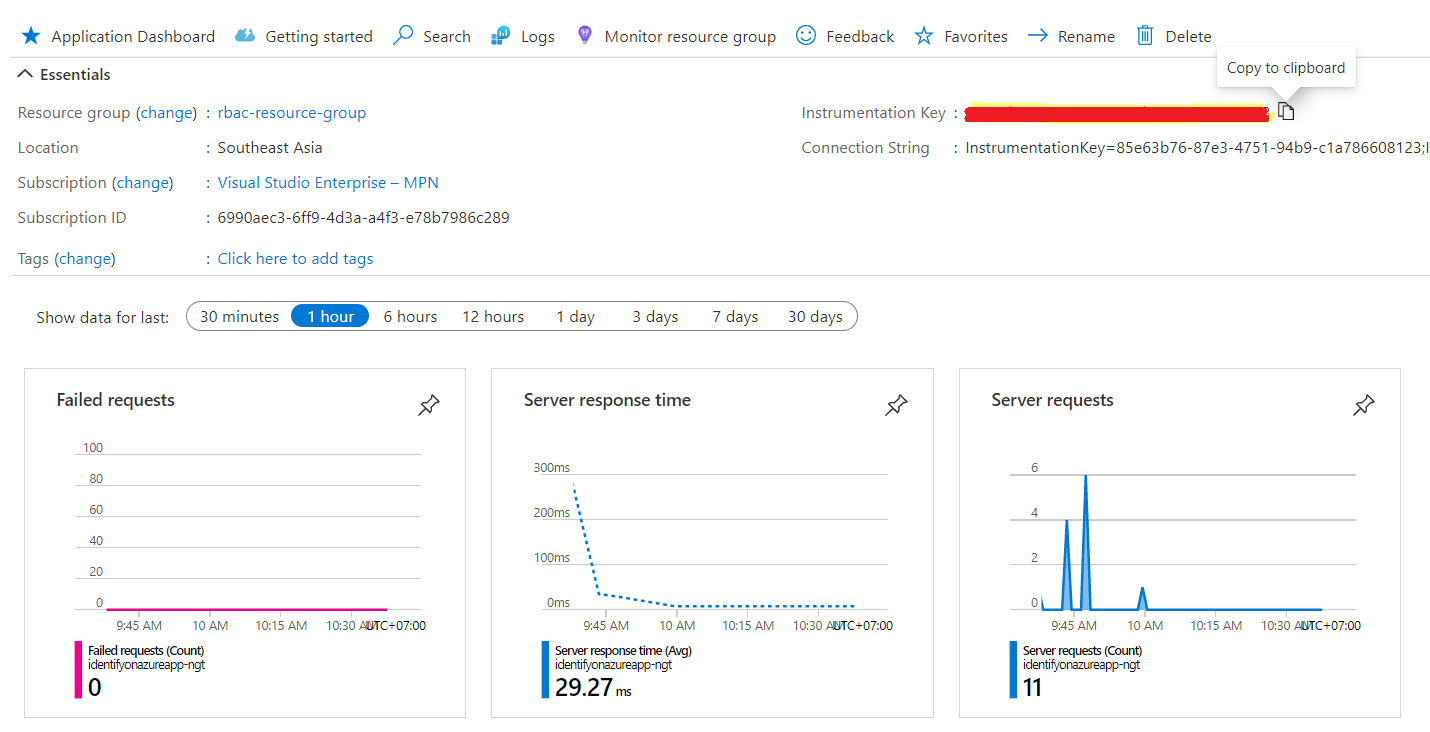Open the rbac-resource-group link
The height and width of the screenshot is (732, 1430).
pyautogui.click(x=291, y=112)
